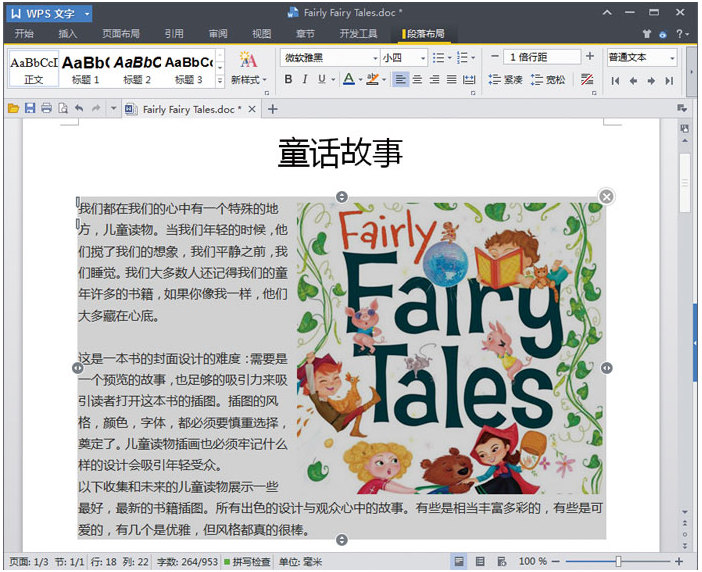Center align the text
Image resolution: width=702 pixels, height=572 pixels.
[x=417, y=80]
